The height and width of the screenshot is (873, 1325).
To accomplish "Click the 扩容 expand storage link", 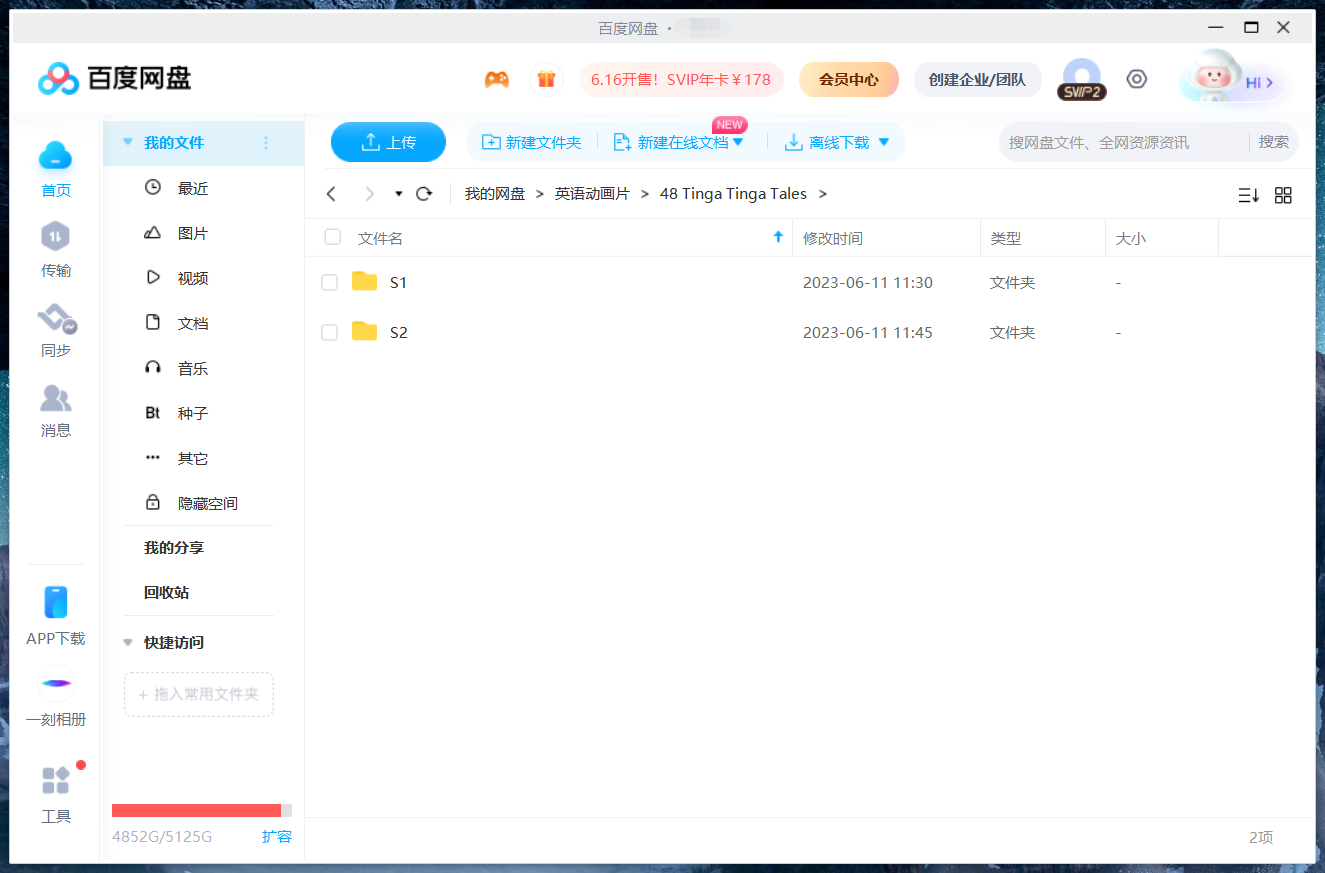I will [277, 836].
